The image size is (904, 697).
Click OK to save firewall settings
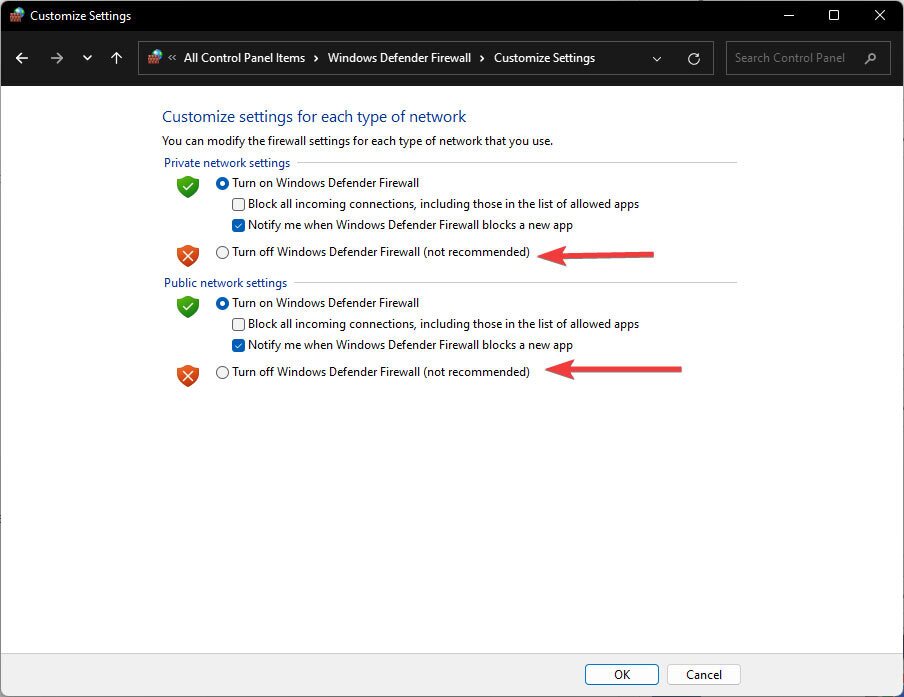(x=622, y=675)
